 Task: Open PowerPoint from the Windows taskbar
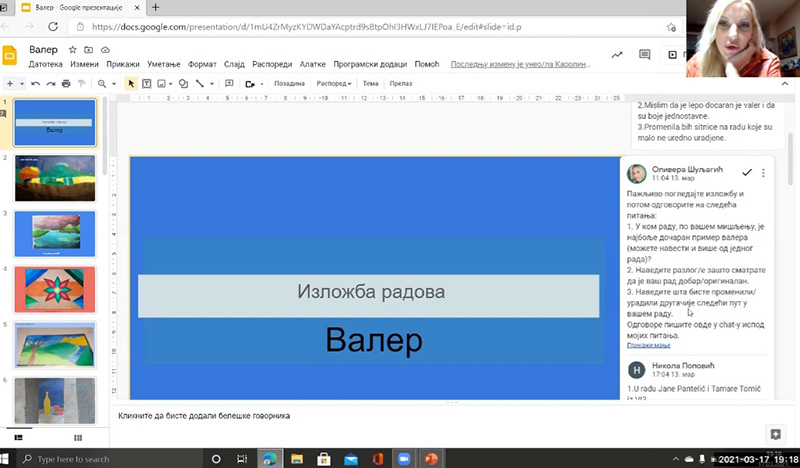pyautogui.click(x=431, y=459)
